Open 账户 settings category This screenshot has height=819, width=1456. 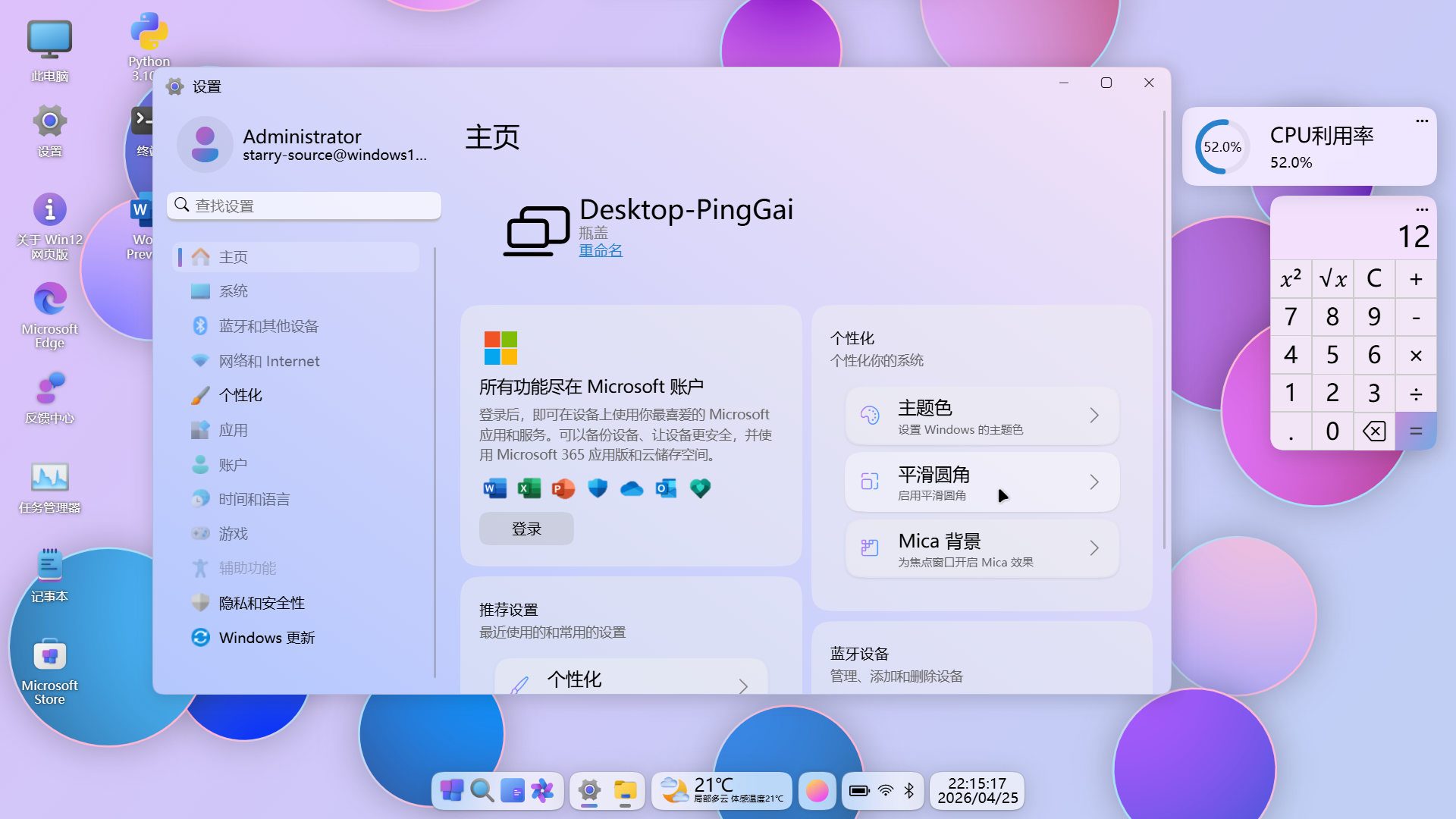point(297,465)
